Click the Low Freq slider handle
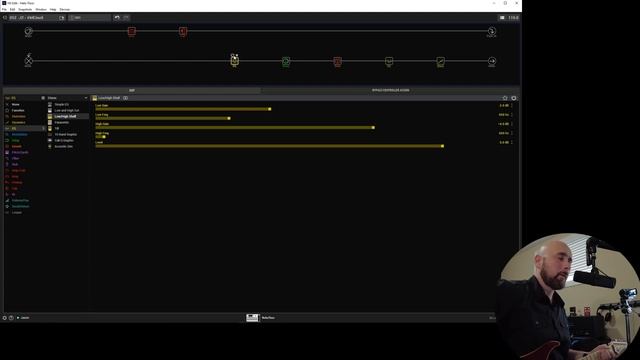 [x=229, y=118]
